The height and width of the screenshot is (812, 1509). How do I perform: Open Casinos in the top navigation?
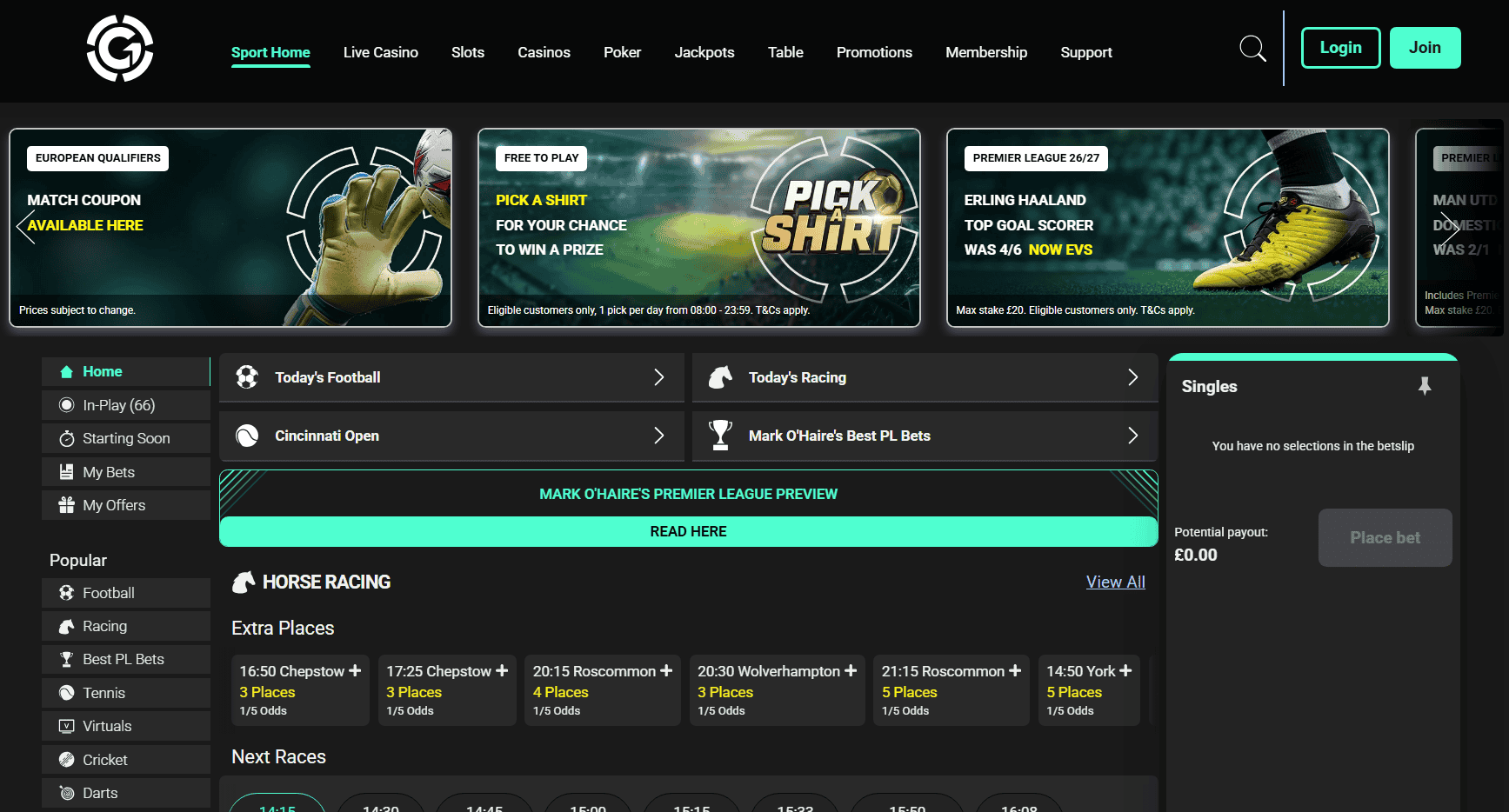coord(544,52)
